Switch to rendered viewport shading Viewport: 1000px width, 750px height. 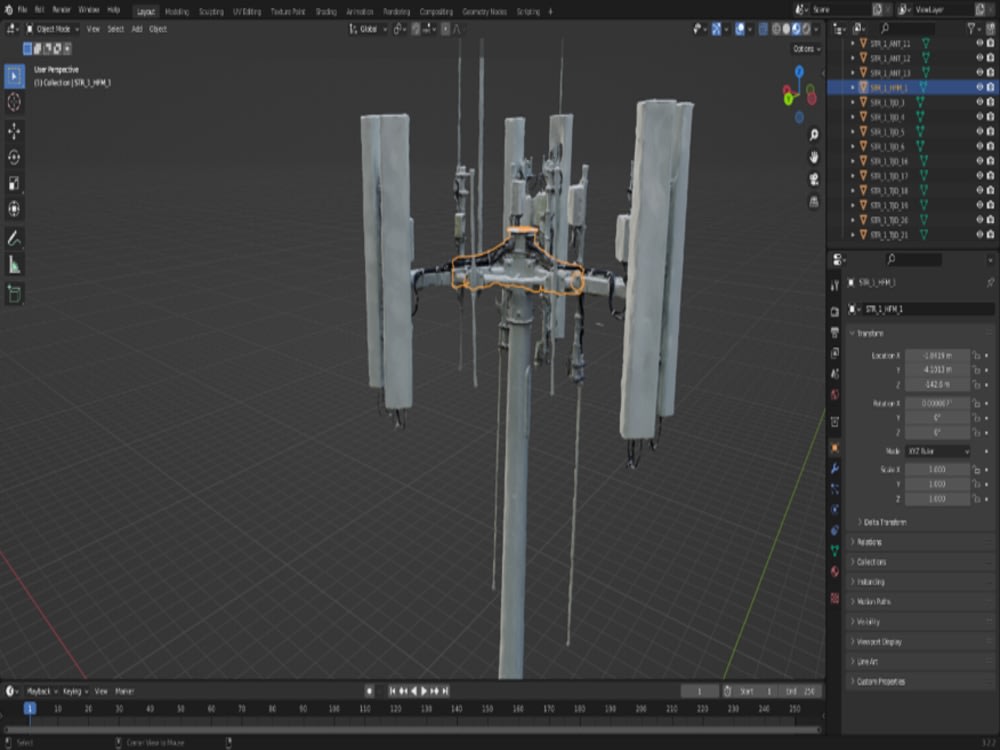806,29
